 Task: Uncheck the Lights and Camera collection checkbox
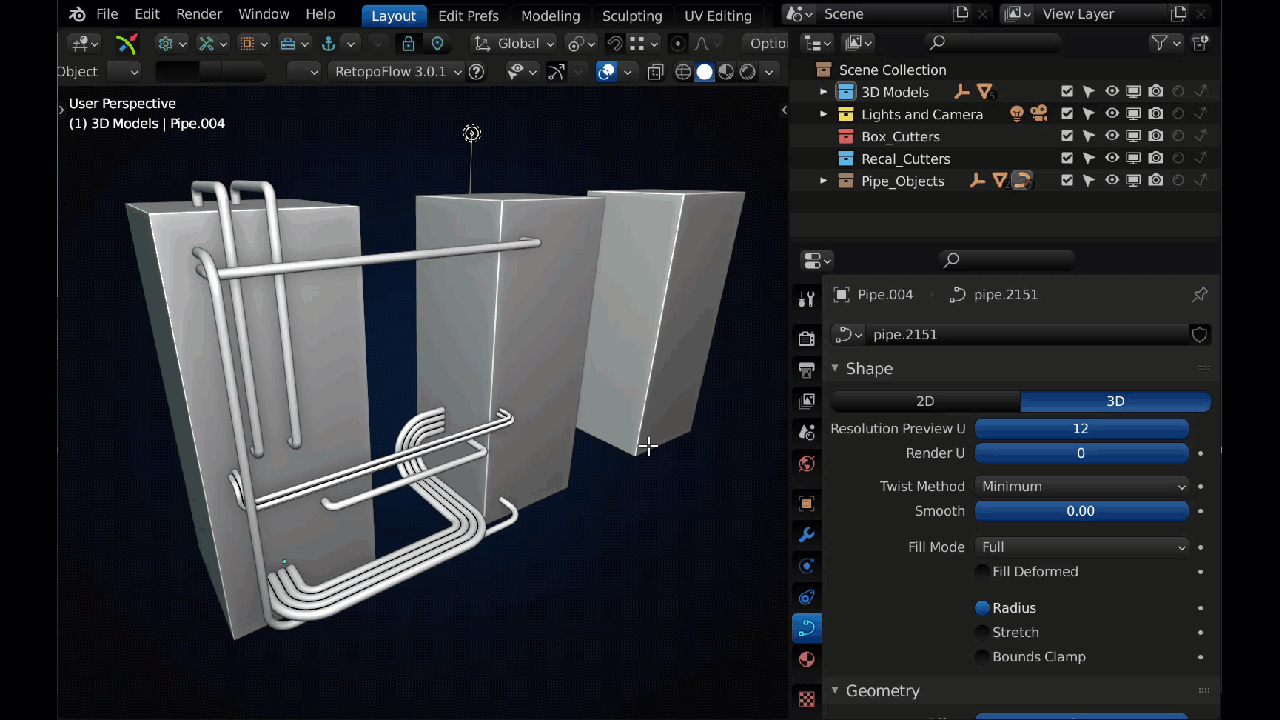coord(1067,114)
